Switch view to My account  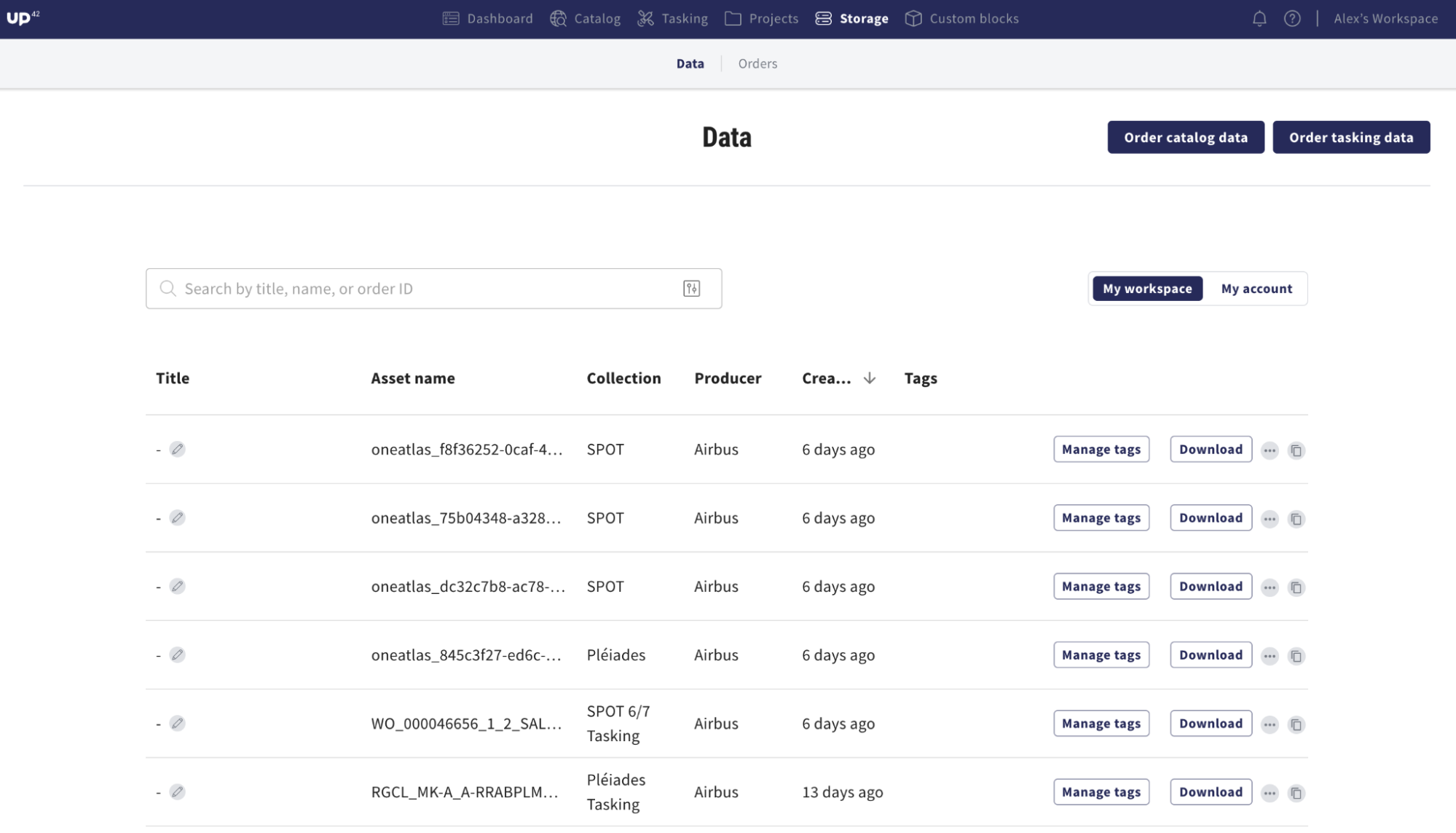coord(1256,289)
